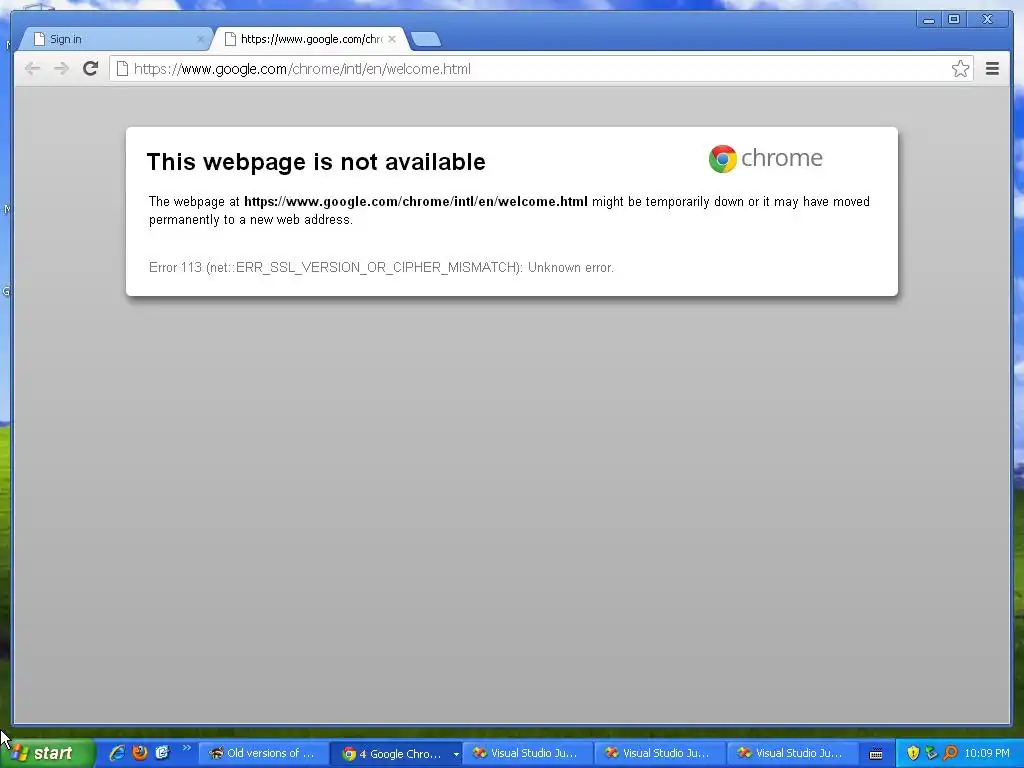Open a new tab with the tab button

pos(426,40)
